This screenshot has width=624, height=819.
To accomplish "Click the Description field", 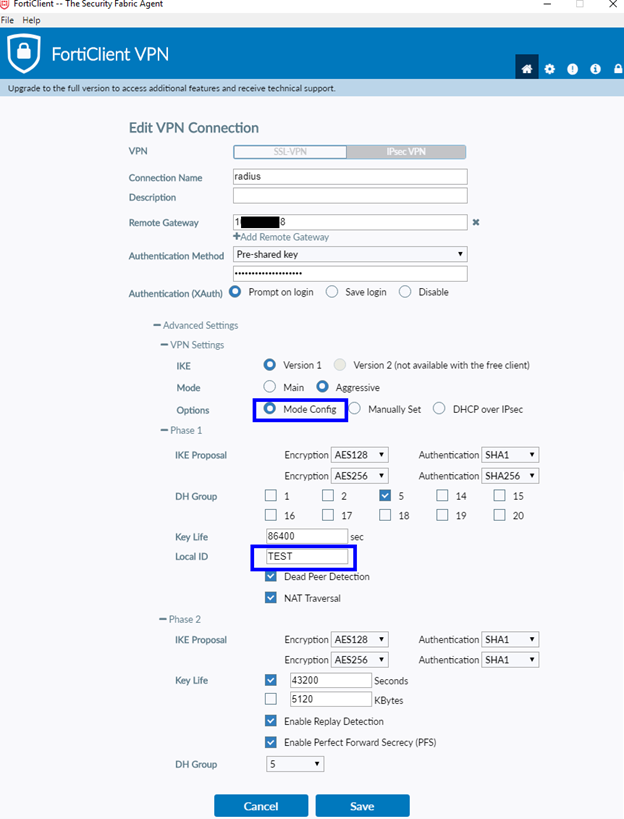I will [x=350, y=196].
